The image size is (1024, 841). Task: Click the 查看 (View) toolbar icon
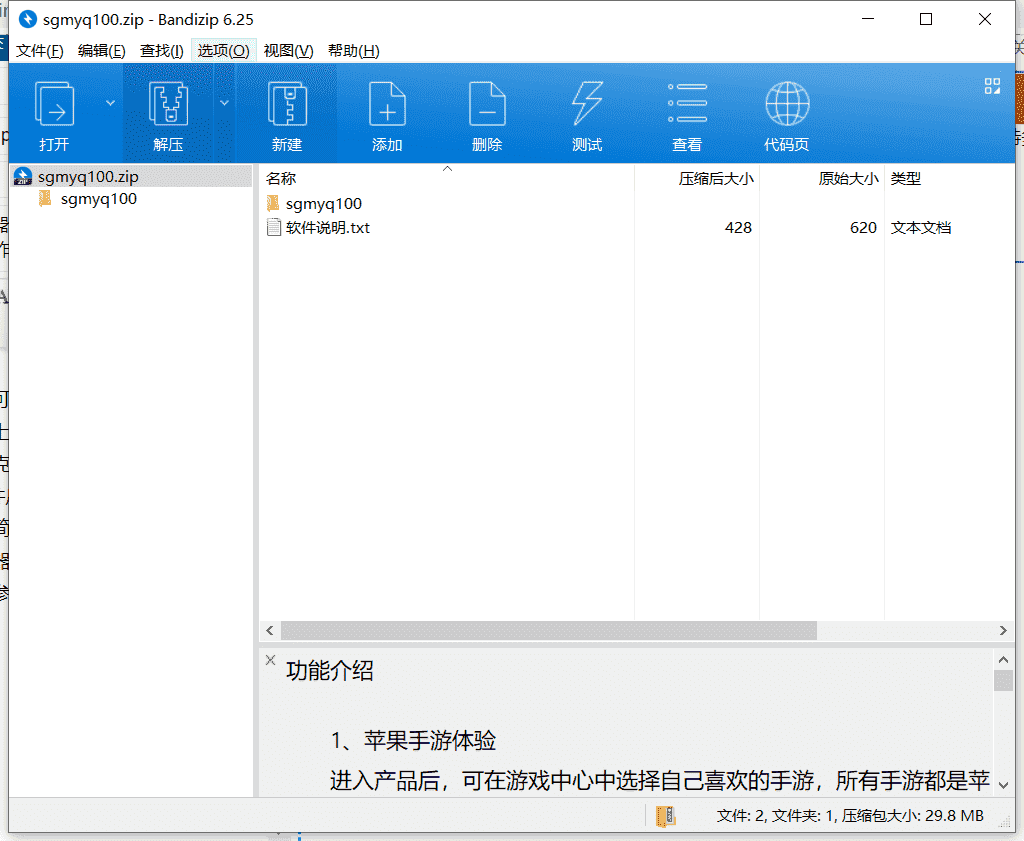pyautogui.click(x=687, y=103)
